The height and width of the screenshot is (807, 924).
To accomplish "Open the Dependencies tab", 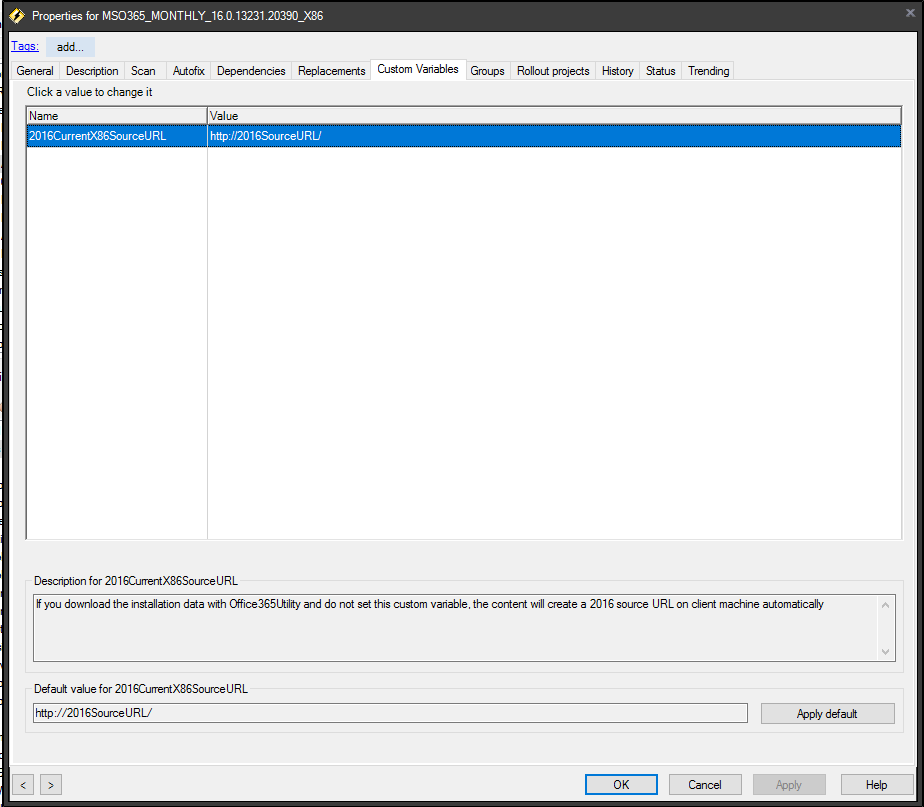I will click(251, 71).
